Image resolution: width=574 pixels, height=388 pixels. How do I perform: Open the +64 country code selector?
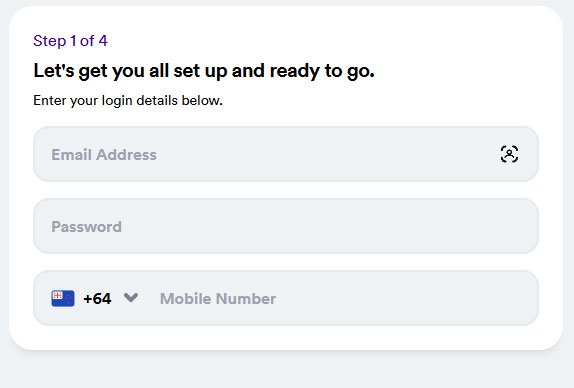pyautogui.click(x=94, y=298)
